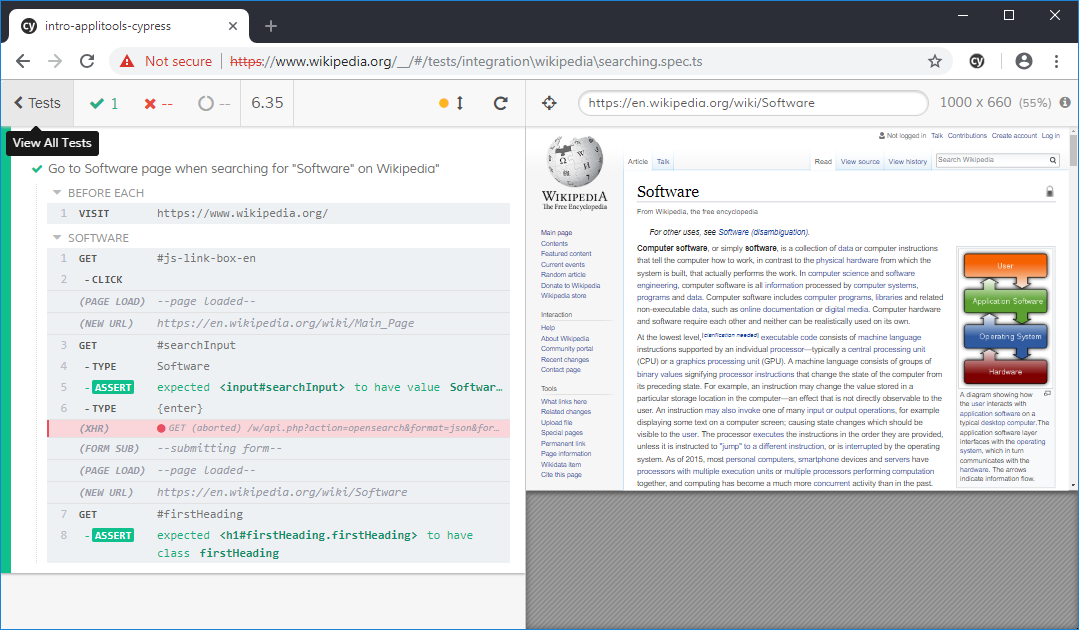Select the GET #js-link-box-en command
Image resolution: width=1079 pixels, height=630 pixels.
278,259
